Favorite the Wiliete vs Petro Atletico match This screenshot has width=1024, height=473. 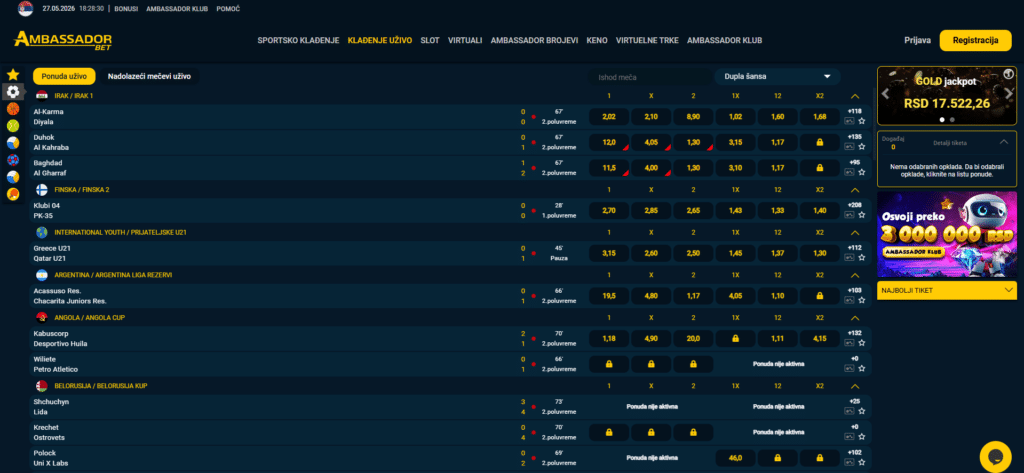pos(861,368)
